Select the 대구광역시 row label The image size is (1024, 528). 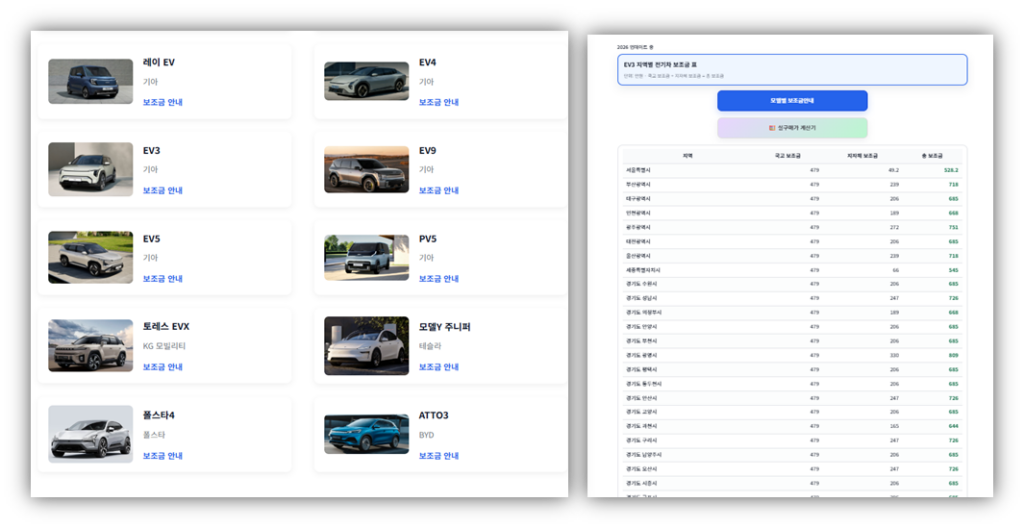pos(639,199)
